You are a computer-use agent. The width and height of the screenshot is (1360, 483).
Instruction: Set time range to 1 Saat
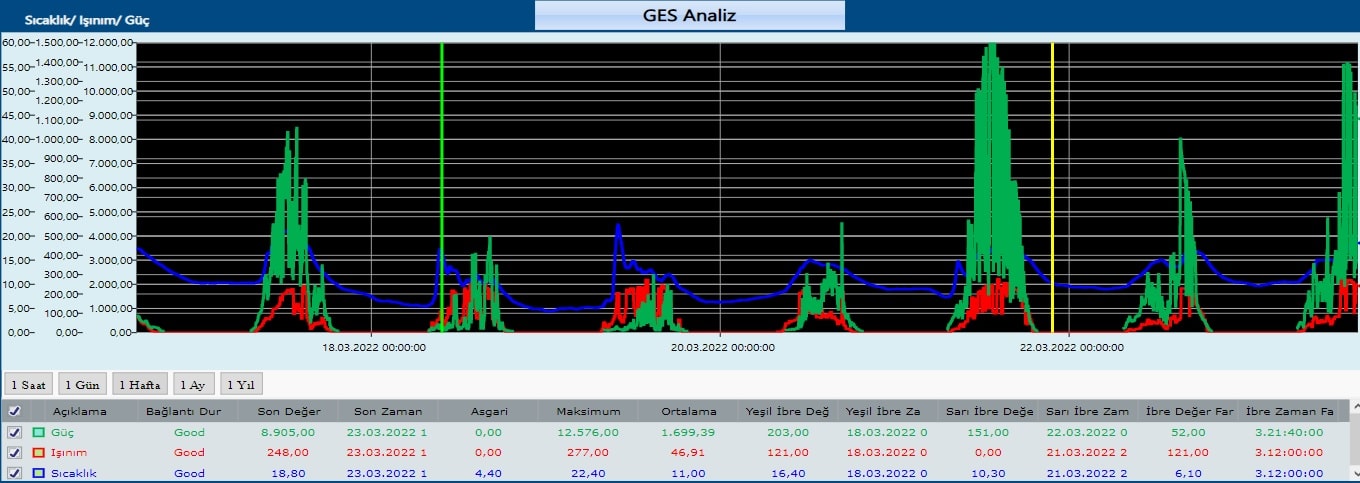pyautogui.click(x=28, y=385)
